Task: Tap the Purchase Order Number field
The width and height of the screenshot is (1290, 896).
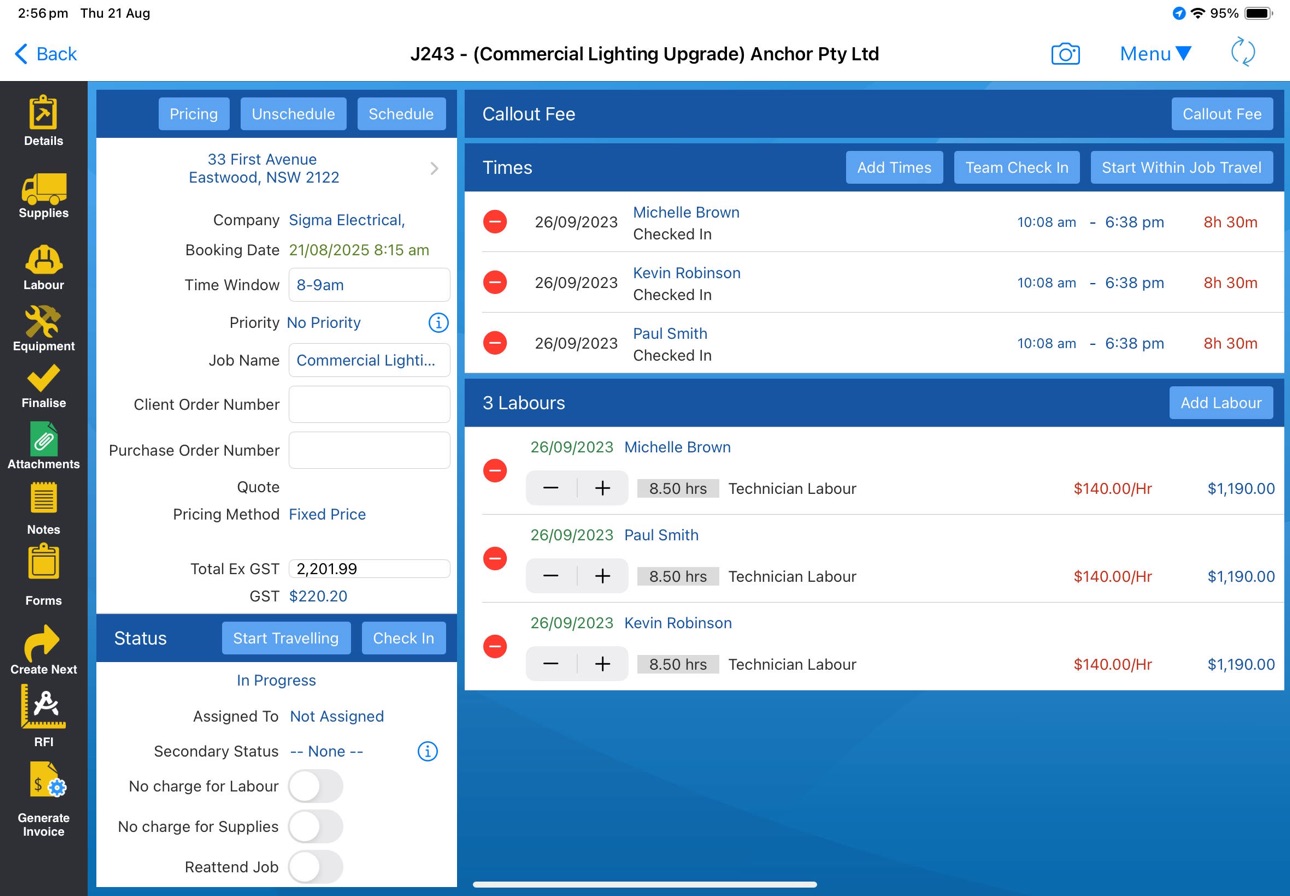Action: [369, 450]
